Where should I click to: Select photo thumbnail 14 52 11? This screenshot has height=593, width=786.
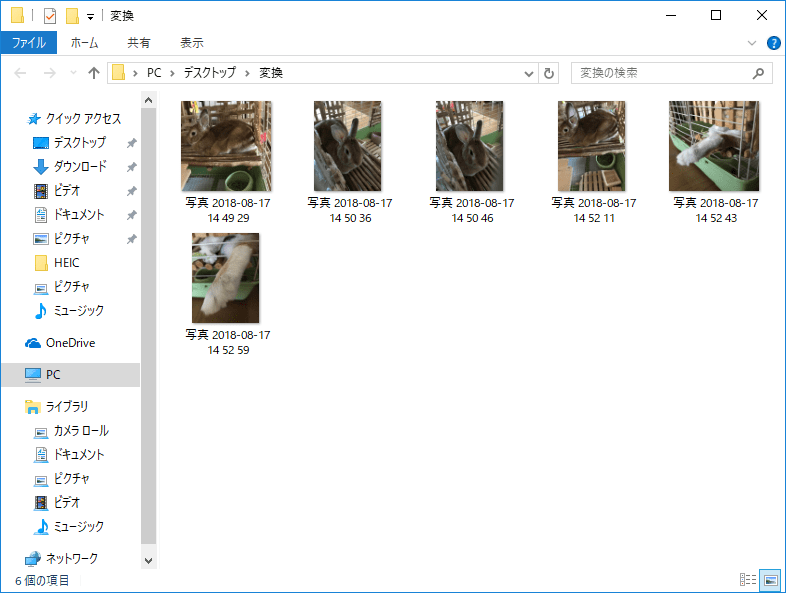592,146
